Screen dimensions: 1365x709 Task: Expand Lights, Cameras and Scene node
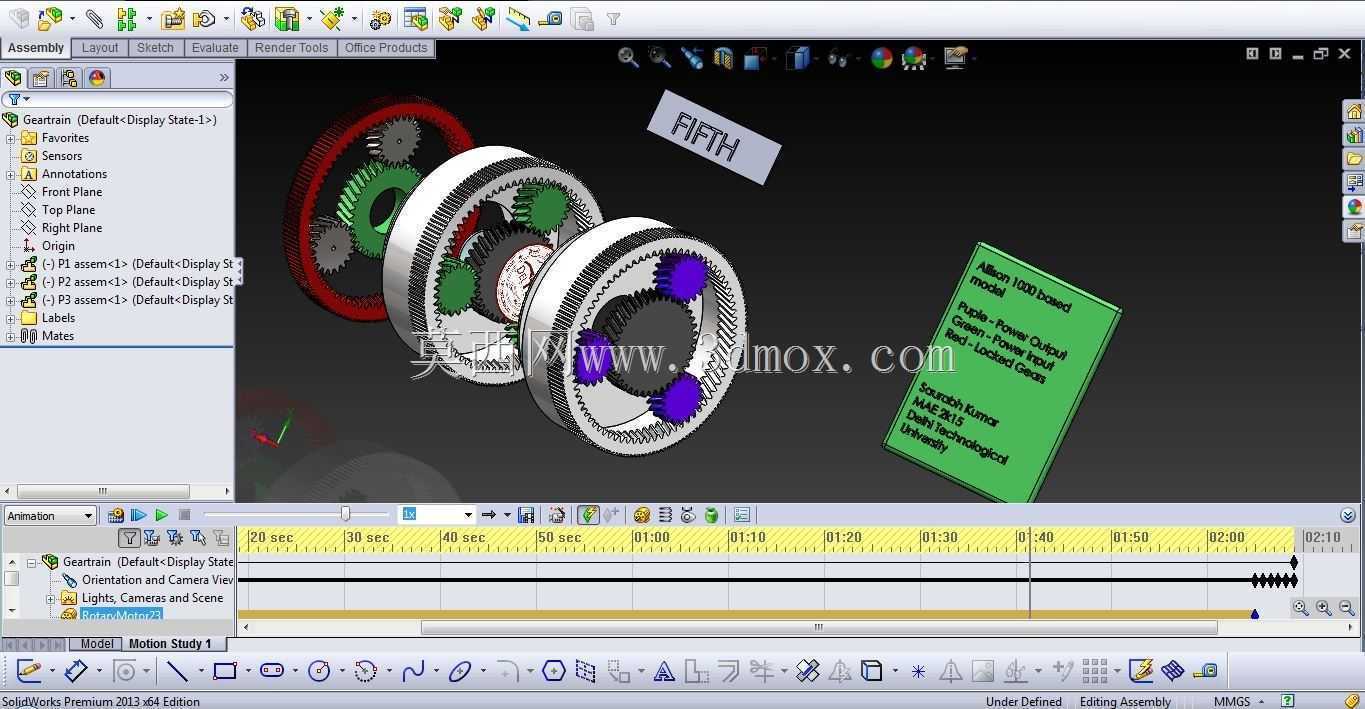pyautogui.click(x=51, y=599)
